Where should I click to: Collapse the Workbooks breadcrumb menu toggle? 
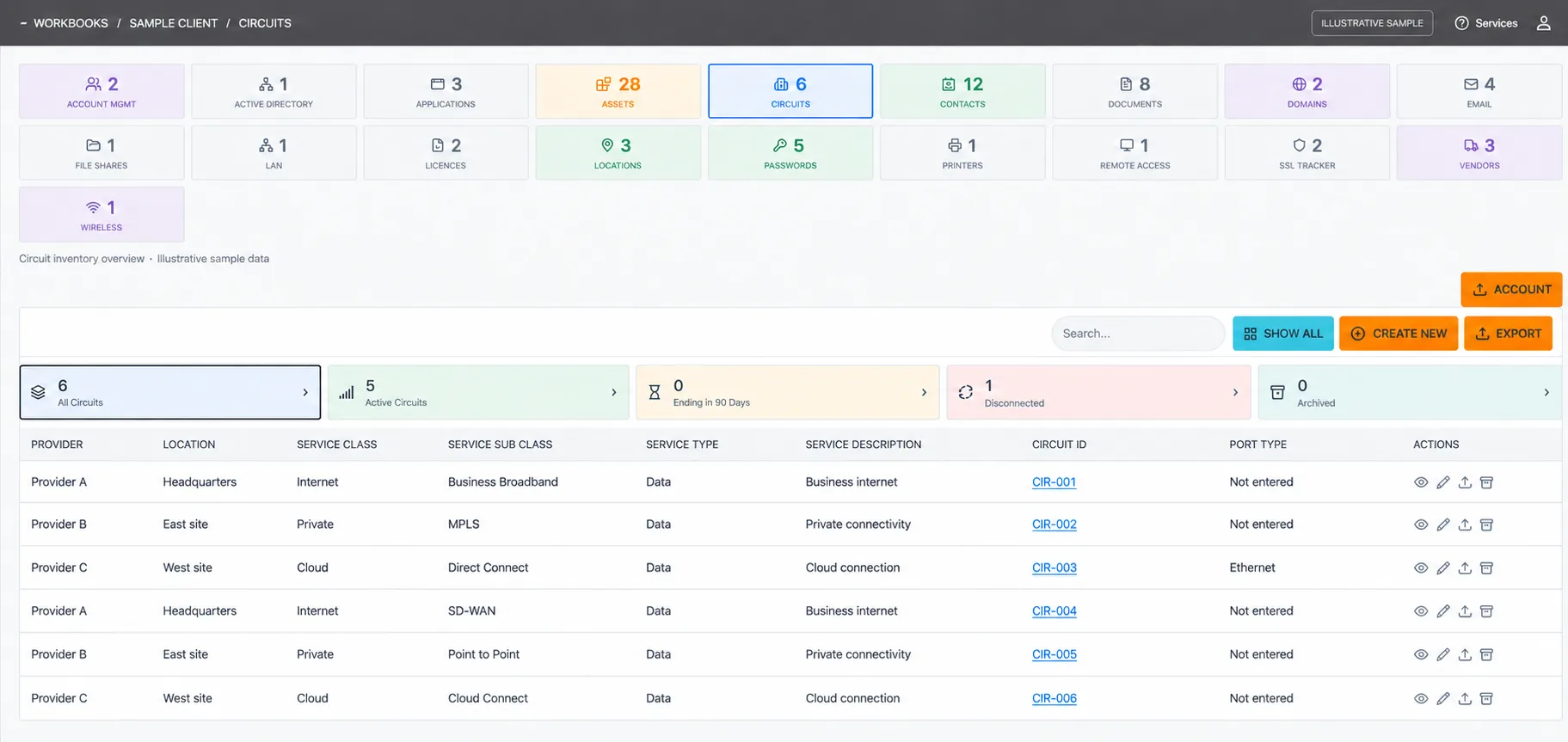pos(23,23)
